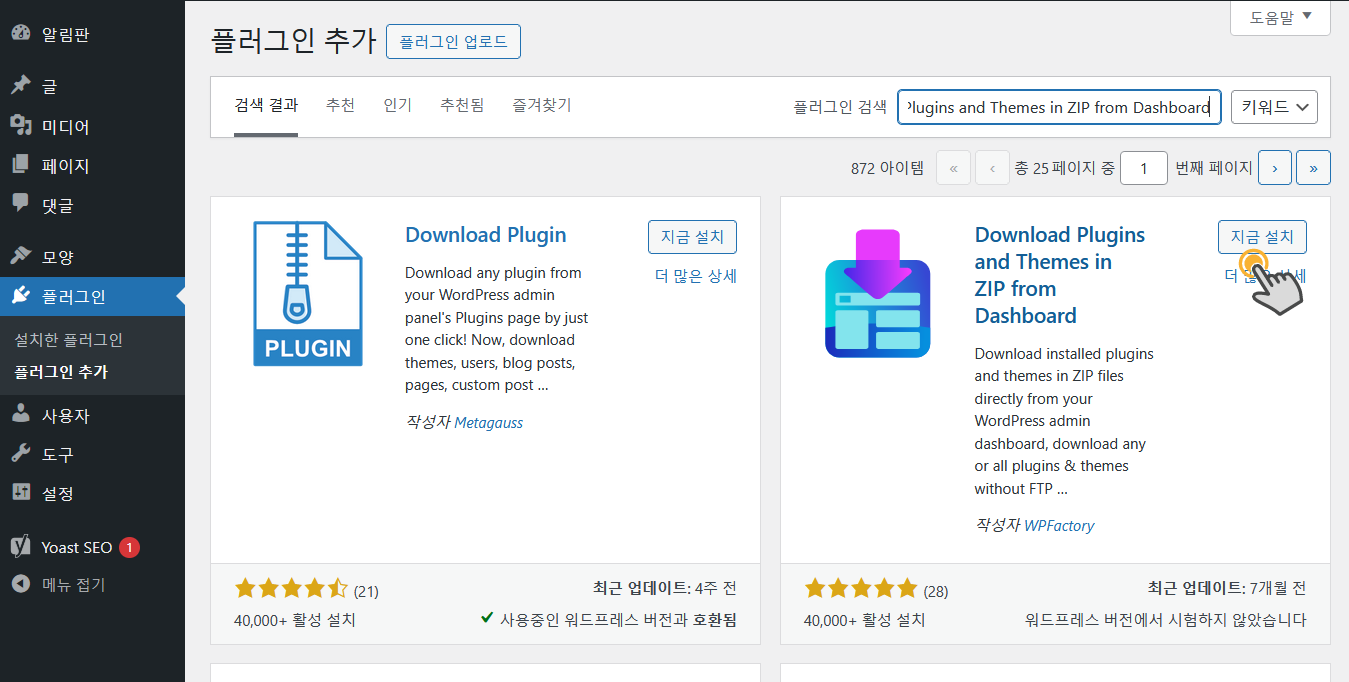Click the 플러그인 추가 page heading
This screenshot has height=682, width=1349.
coord(293,41)
